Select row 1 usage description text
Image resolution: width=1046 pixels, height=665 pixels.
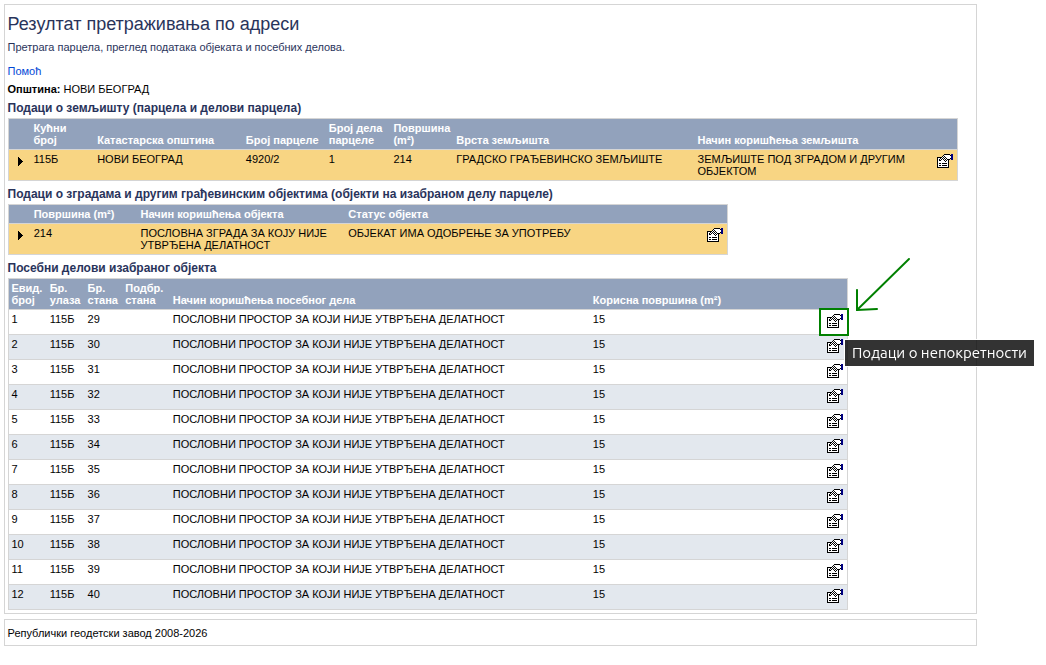pos(338,319)
